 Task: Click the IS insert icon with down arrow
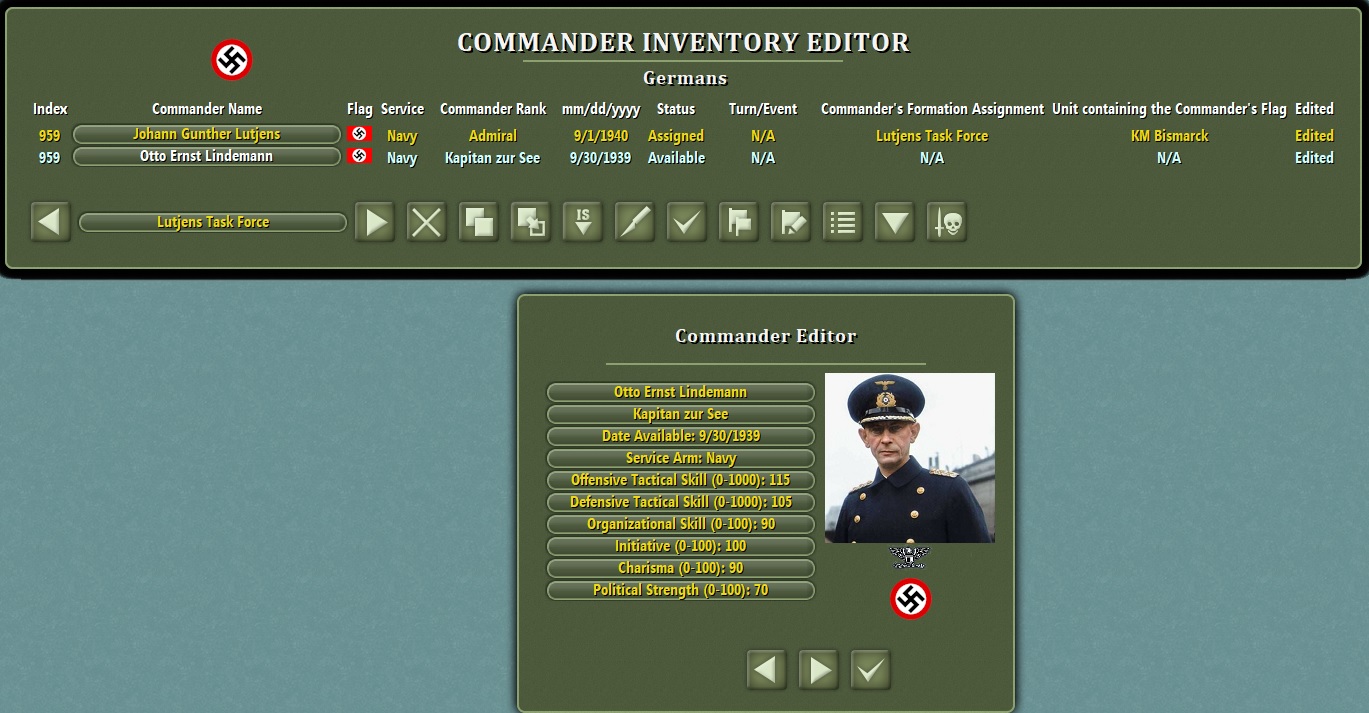[x=582, y=221]
